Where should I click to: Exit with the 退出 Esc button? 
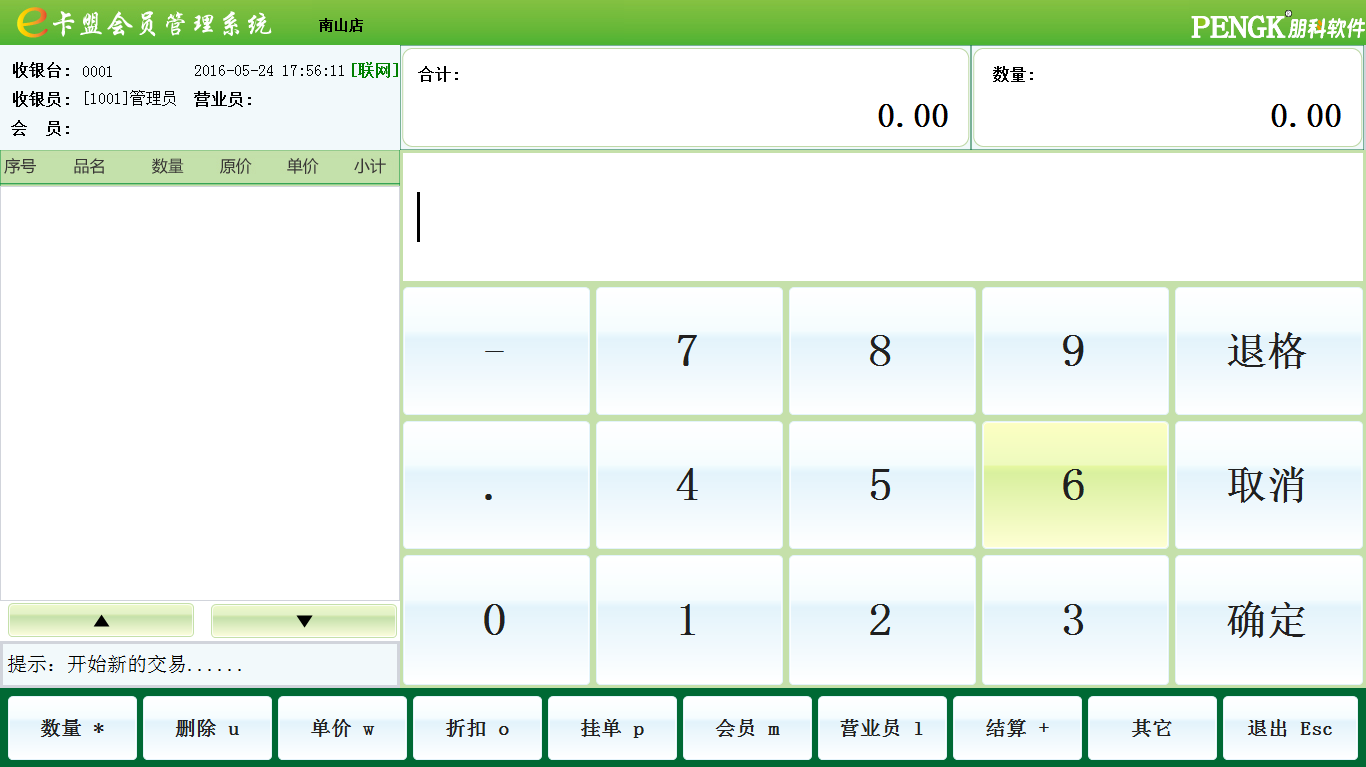[1290, 728]
